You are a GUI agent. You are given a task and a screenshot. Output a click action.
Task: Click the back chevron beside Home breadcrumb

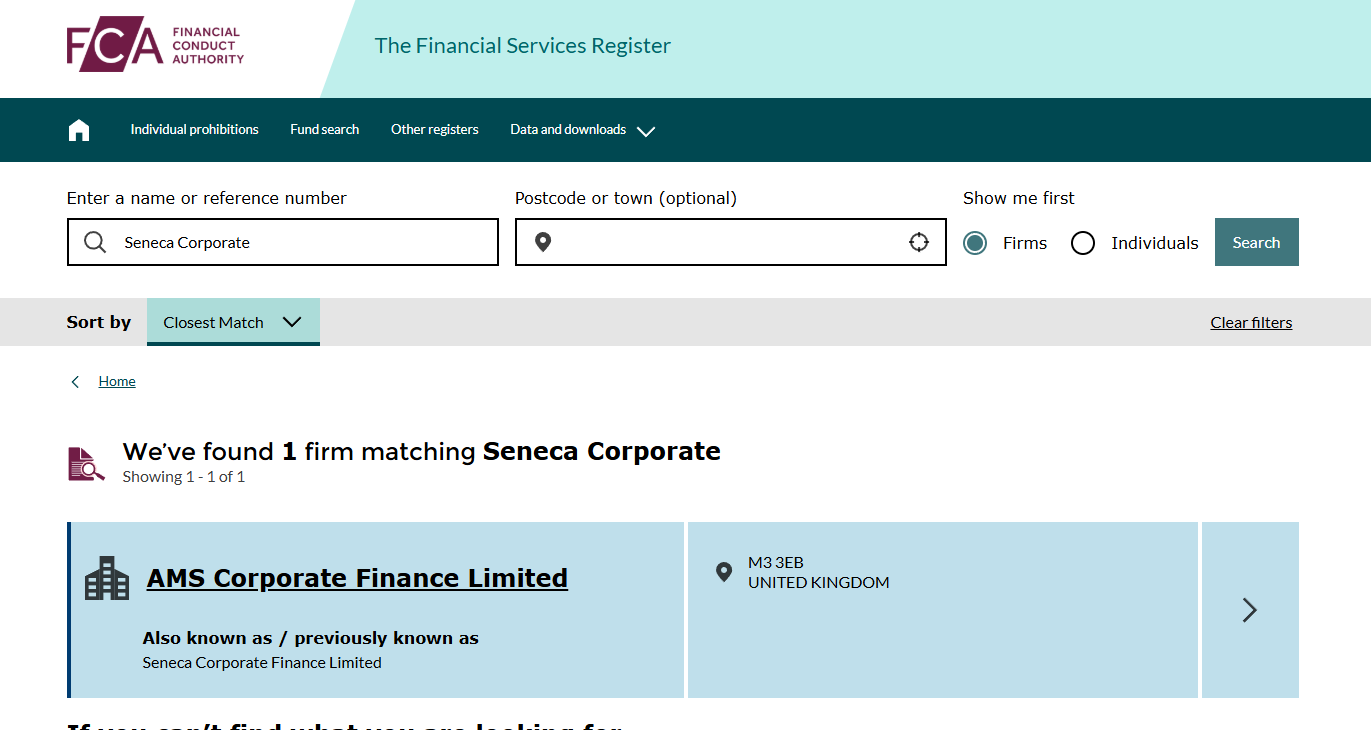click(75, 382)
